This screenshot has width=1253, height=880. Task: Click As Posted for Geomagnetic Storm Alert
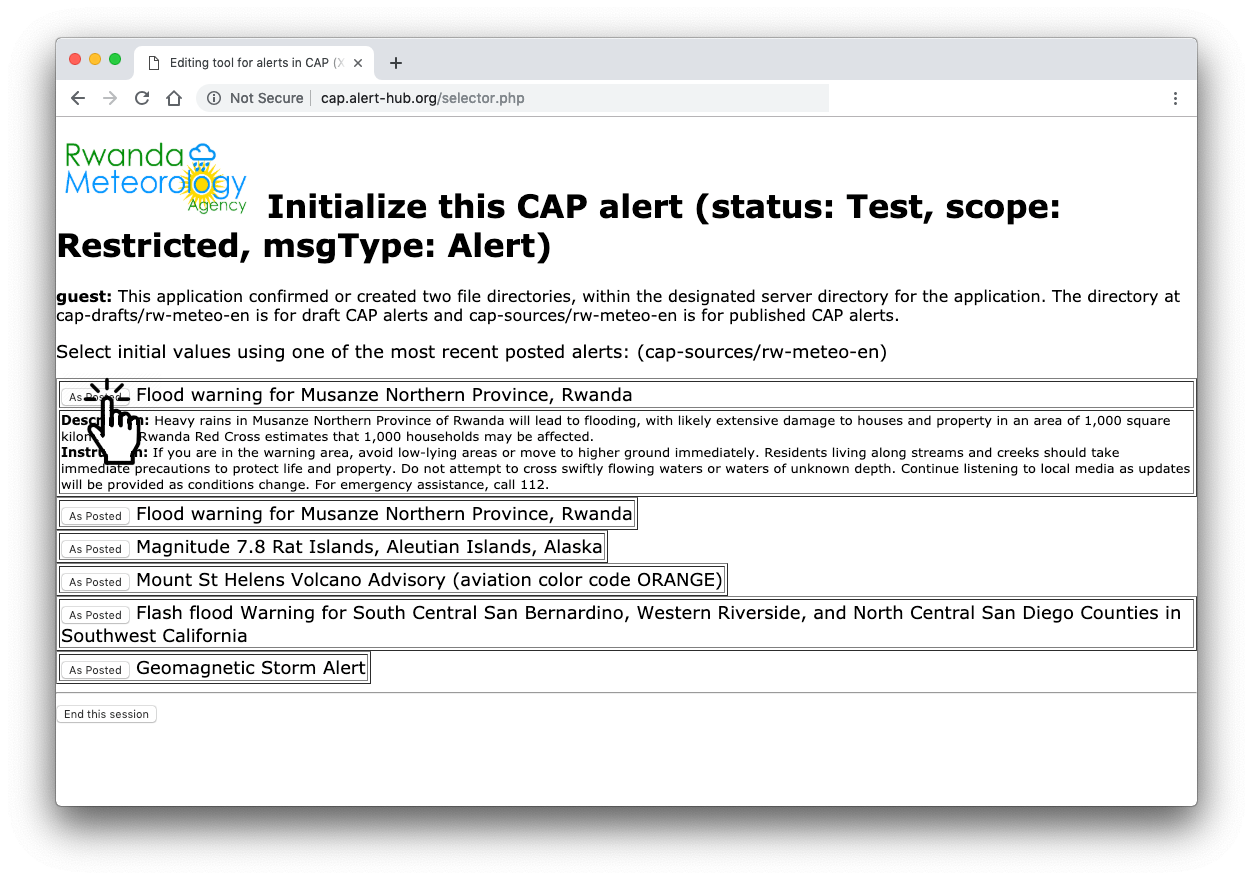(95, 670)
